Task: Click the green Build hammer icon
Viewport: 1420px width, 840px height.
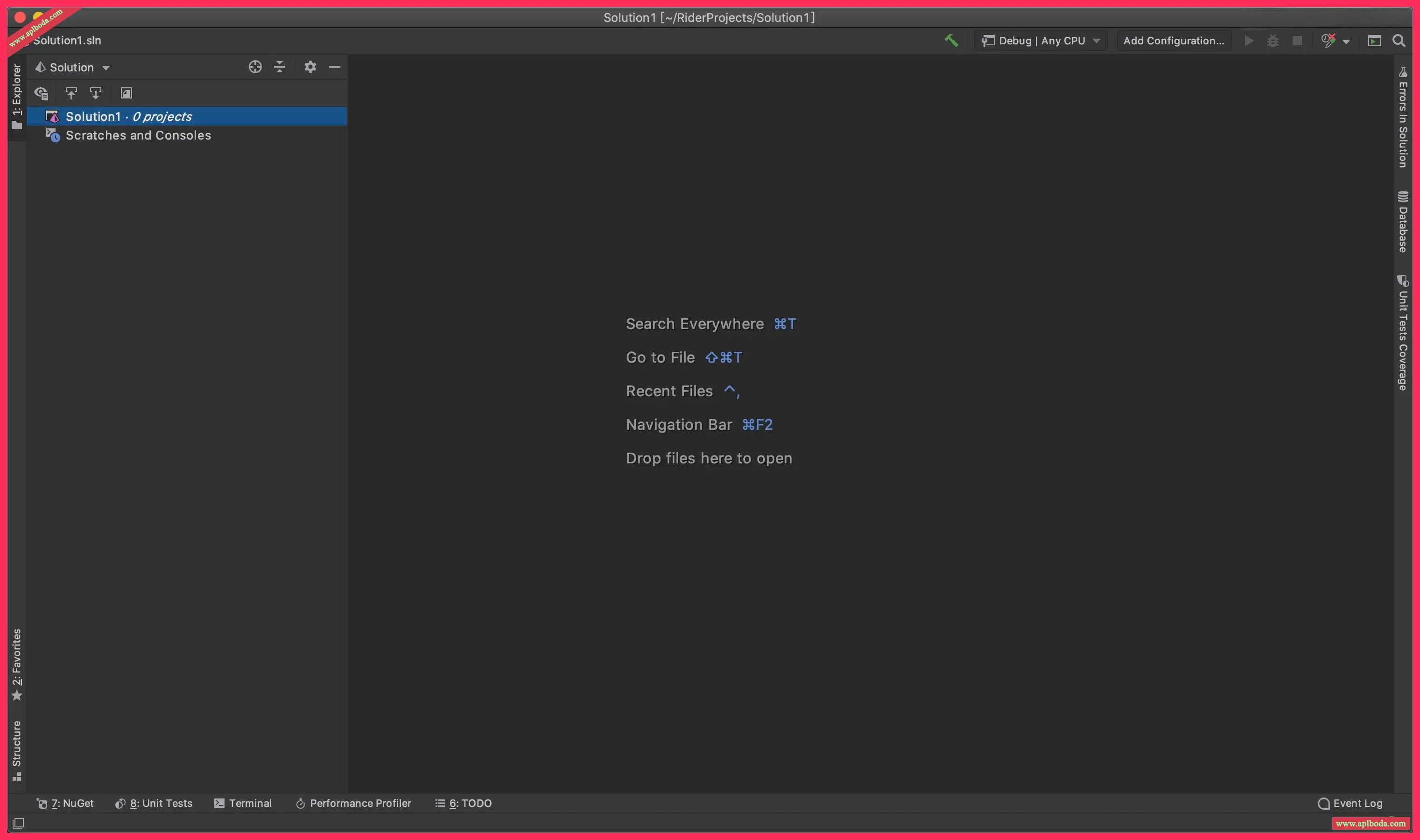Action: [951, 40]
